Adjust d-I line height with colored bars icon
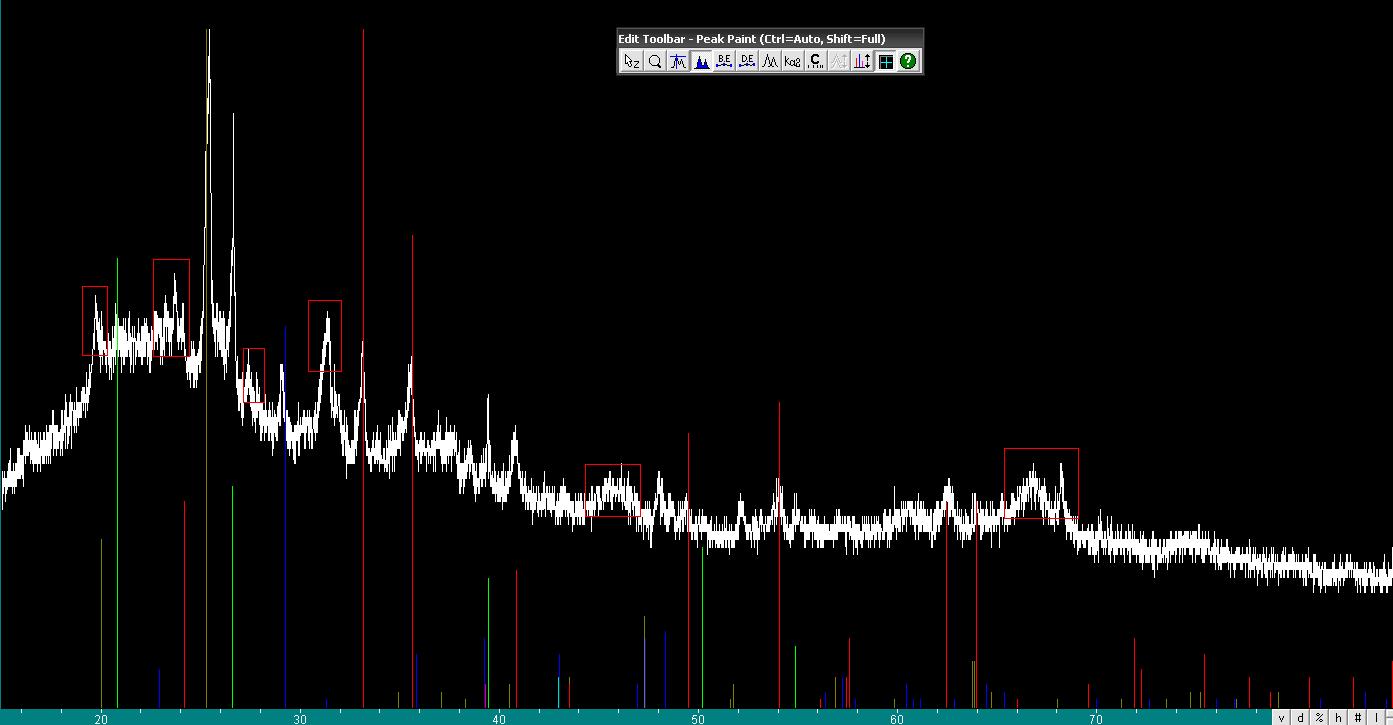 (x=862, y=61)
